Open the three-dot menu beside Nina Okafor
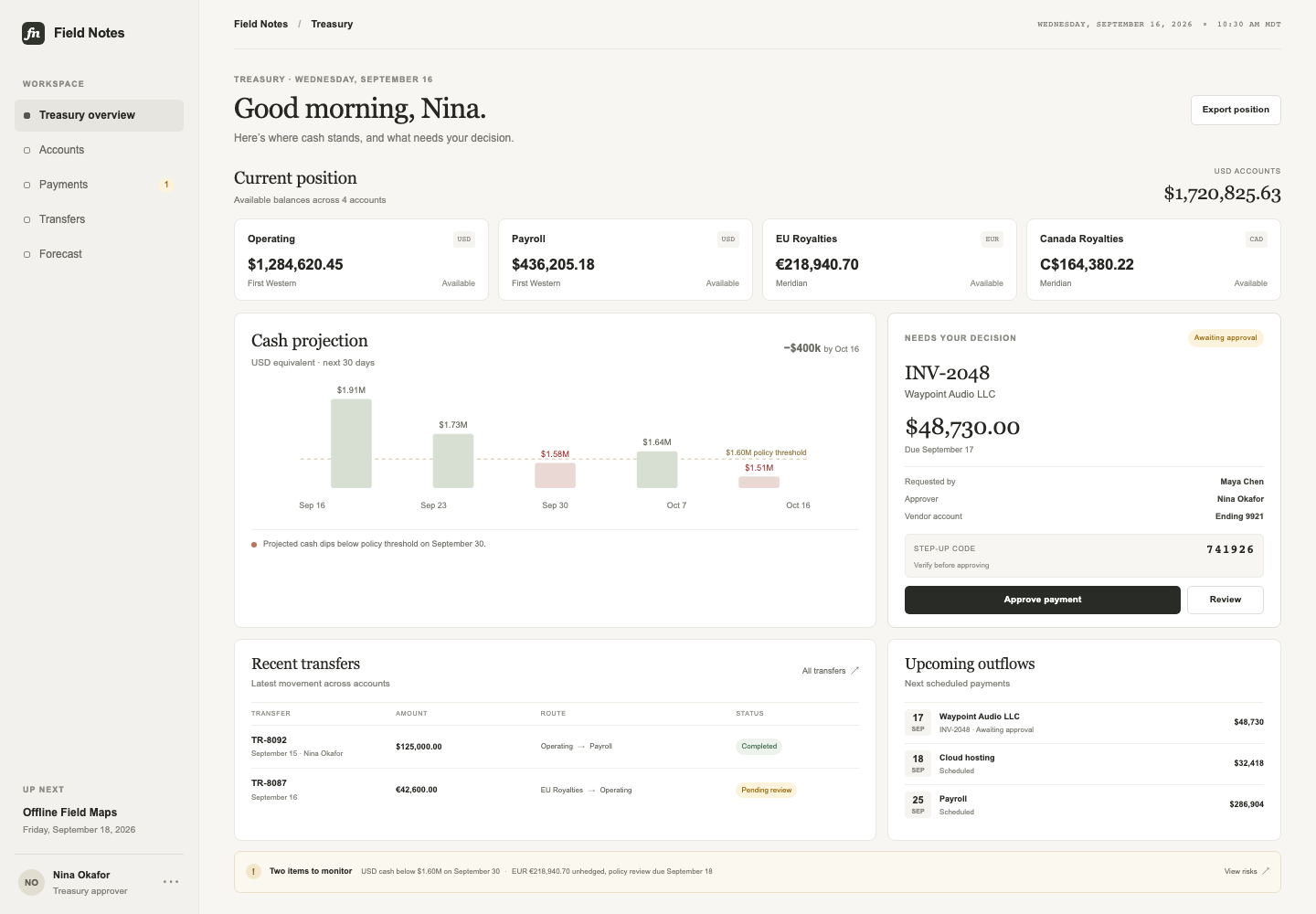Screen dimensions: 1316x914 171,882
